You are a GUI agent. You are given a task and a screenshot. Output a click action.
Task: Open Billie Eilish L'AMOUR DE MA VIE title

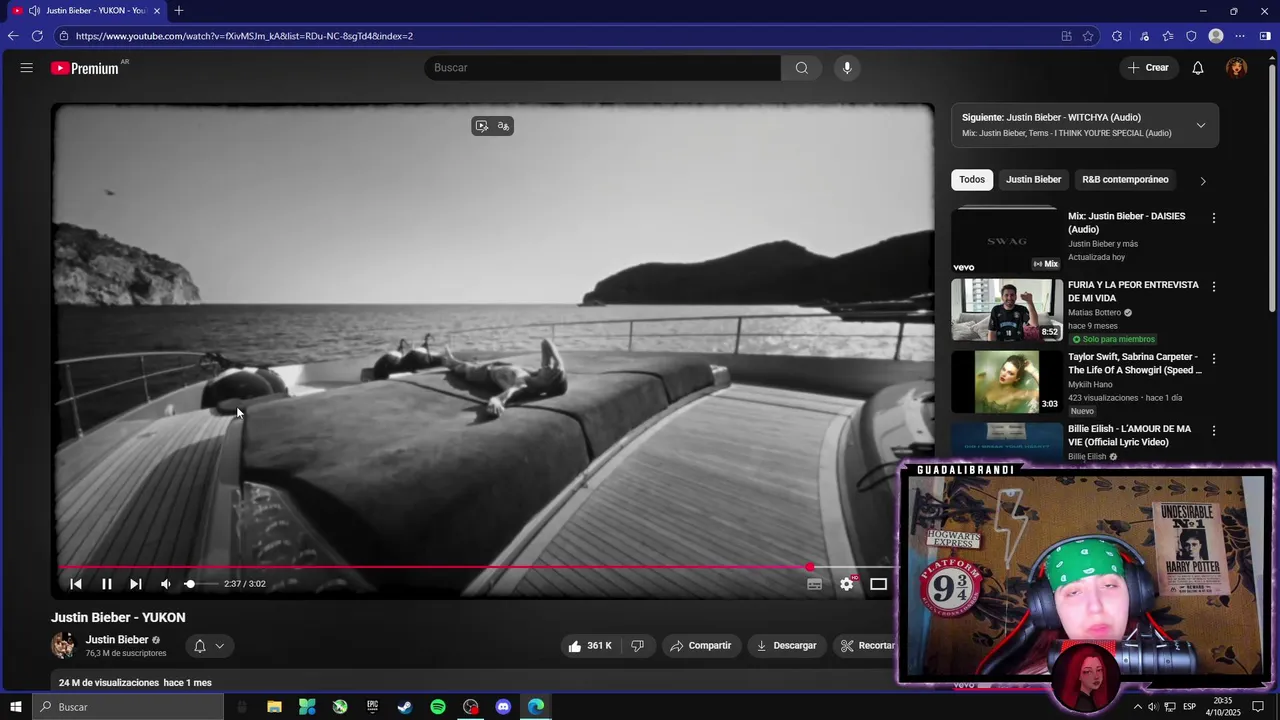(x=1129, y=436)
